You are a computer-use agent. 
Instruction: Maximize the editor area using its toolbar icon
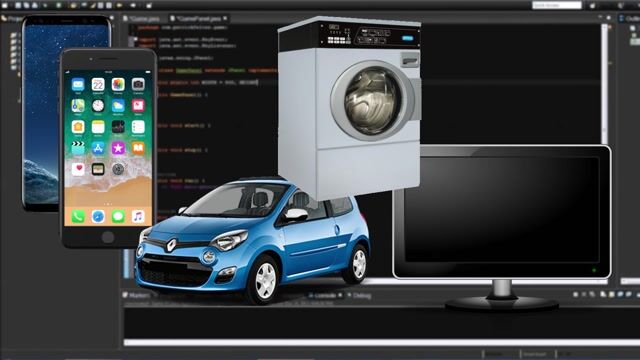tap(609, 18)
